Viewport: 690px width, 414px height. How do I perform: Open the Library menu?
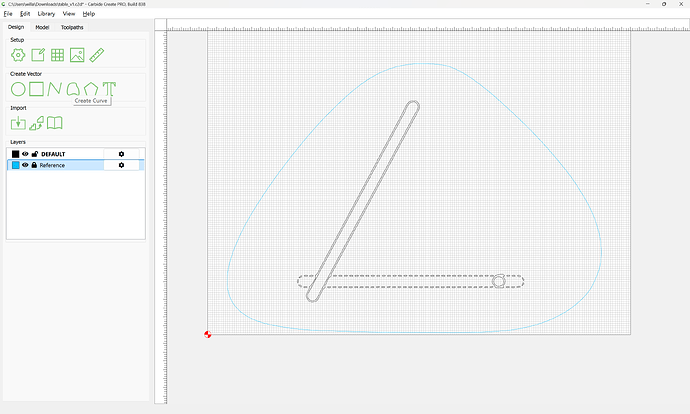[46, 14]
